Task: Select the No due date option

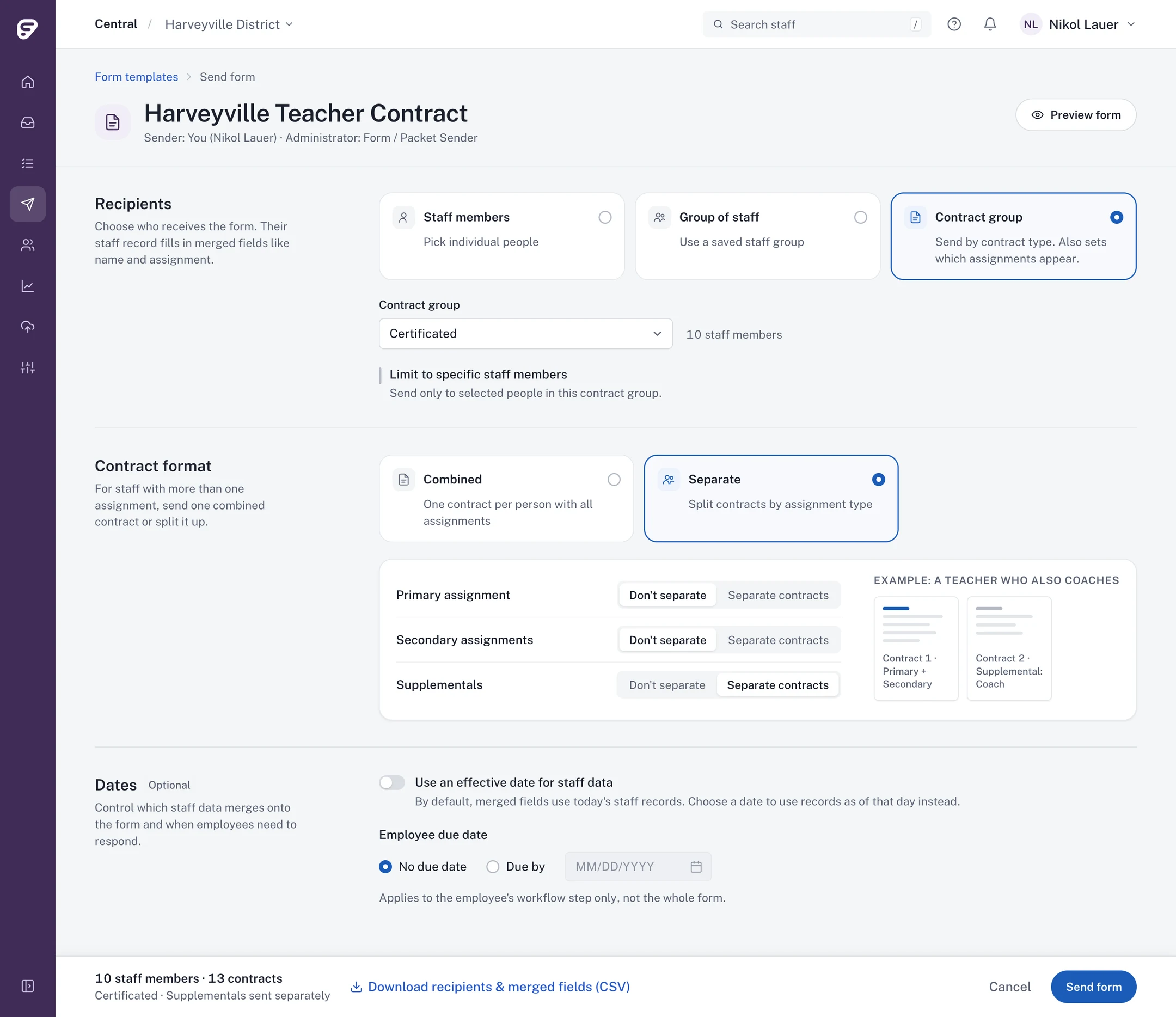Action: (x=423, y=867)
